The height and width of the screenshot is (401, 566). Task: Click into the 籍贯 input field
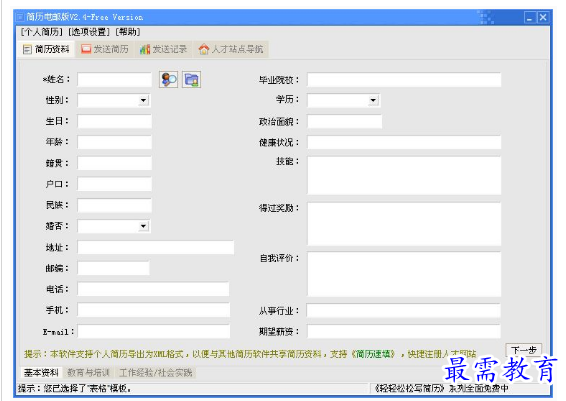(114, 163)
